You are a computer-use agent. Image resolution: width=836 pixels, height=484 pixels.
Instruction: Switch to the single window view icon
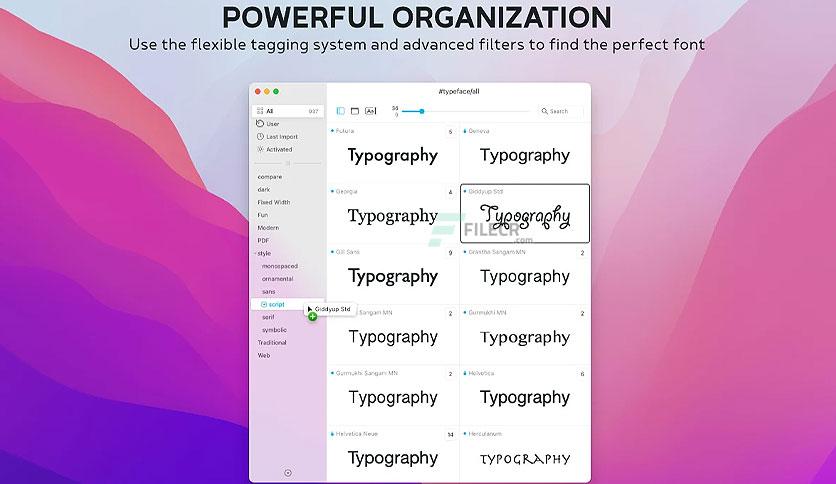pyautogui.click(x=355, y=111)
